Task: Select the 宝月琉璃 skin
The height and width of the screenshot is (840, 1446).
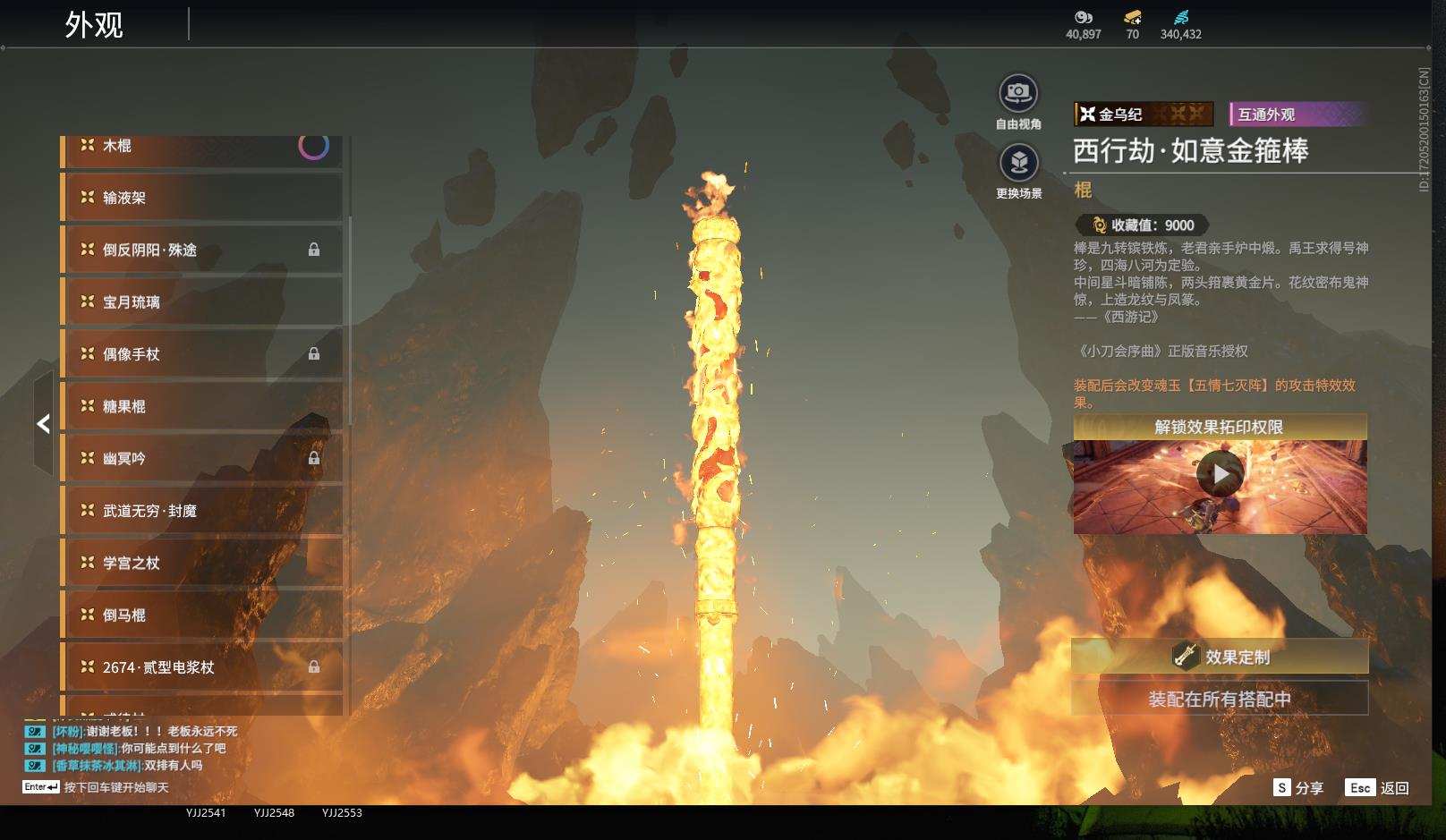Action: 202,301
